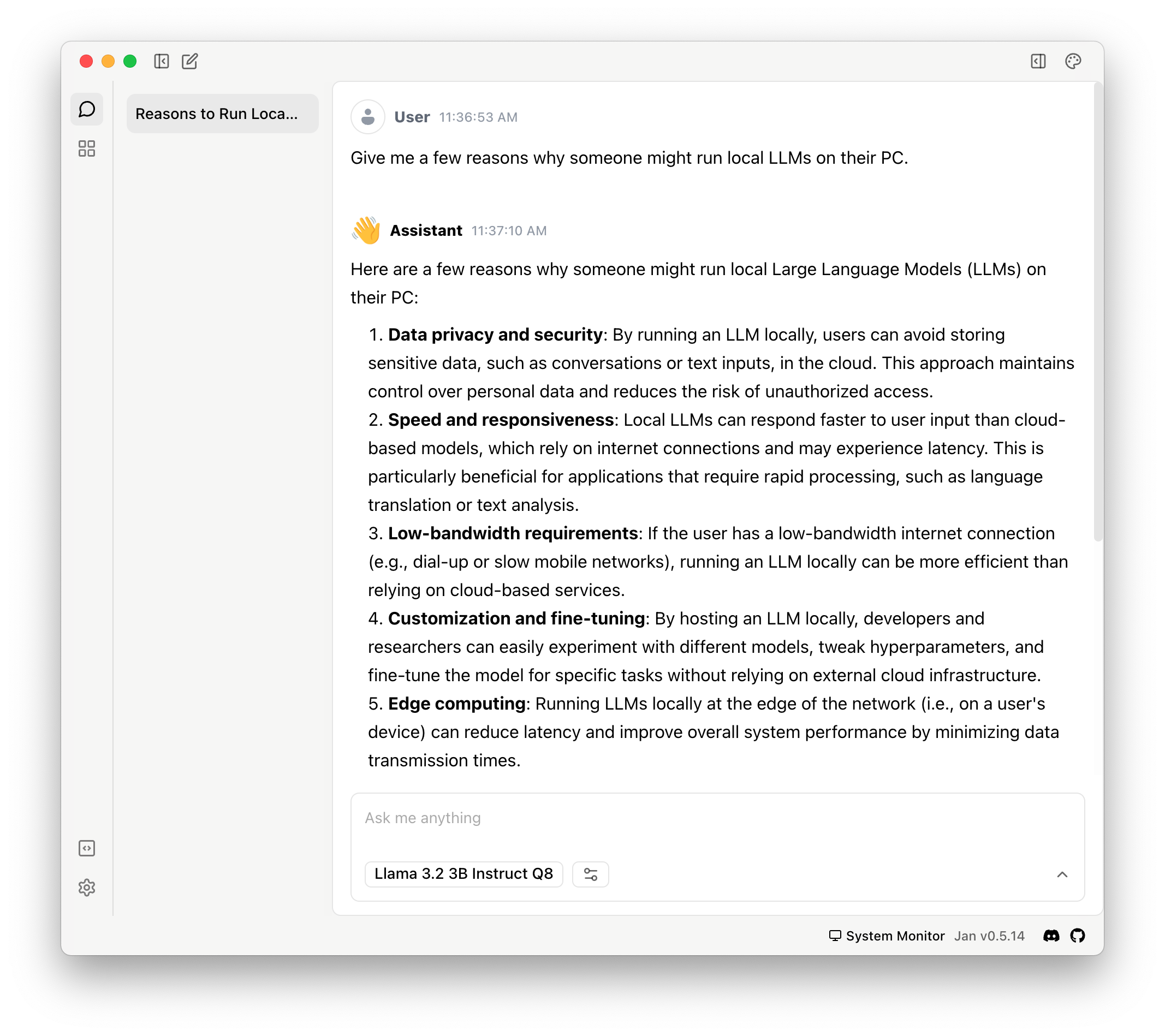
Task: Click the chat/conversation panel icon
Action: coord(87,110)
